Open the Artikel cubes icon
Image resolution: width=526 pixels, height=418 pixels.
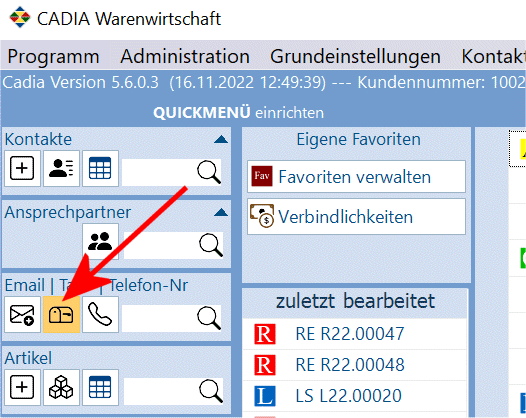(x=61, y=387)
